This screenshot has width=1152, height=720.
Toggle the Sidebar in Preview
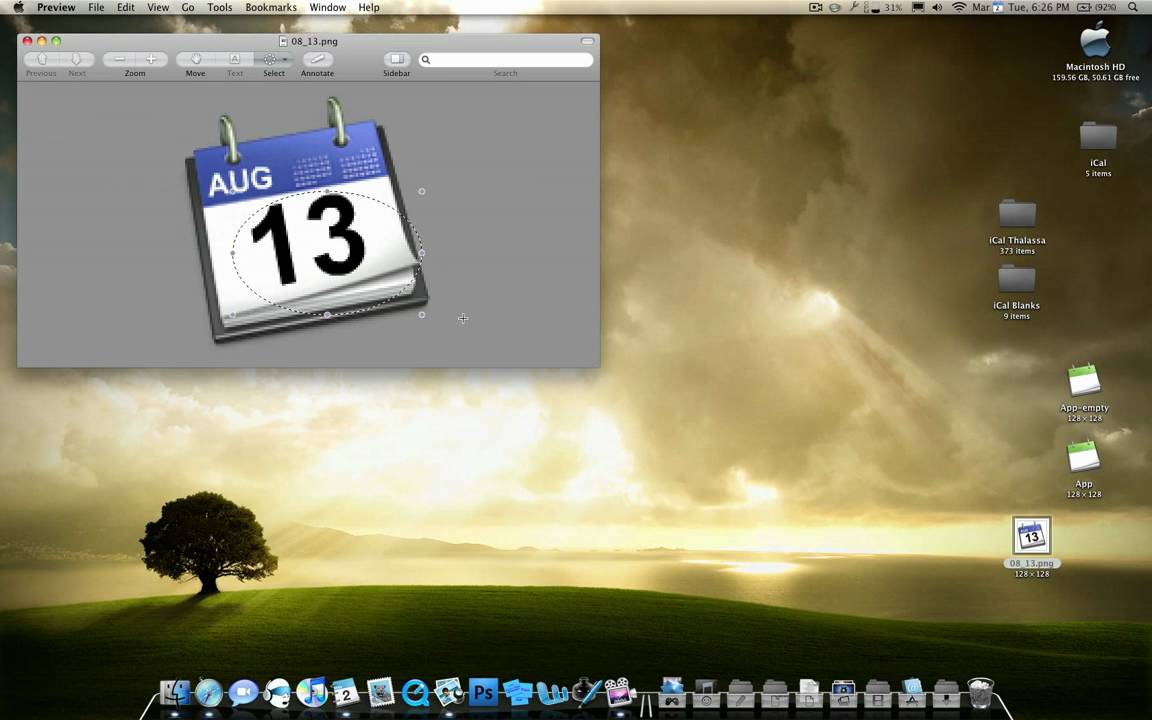(x=396, y=59)
